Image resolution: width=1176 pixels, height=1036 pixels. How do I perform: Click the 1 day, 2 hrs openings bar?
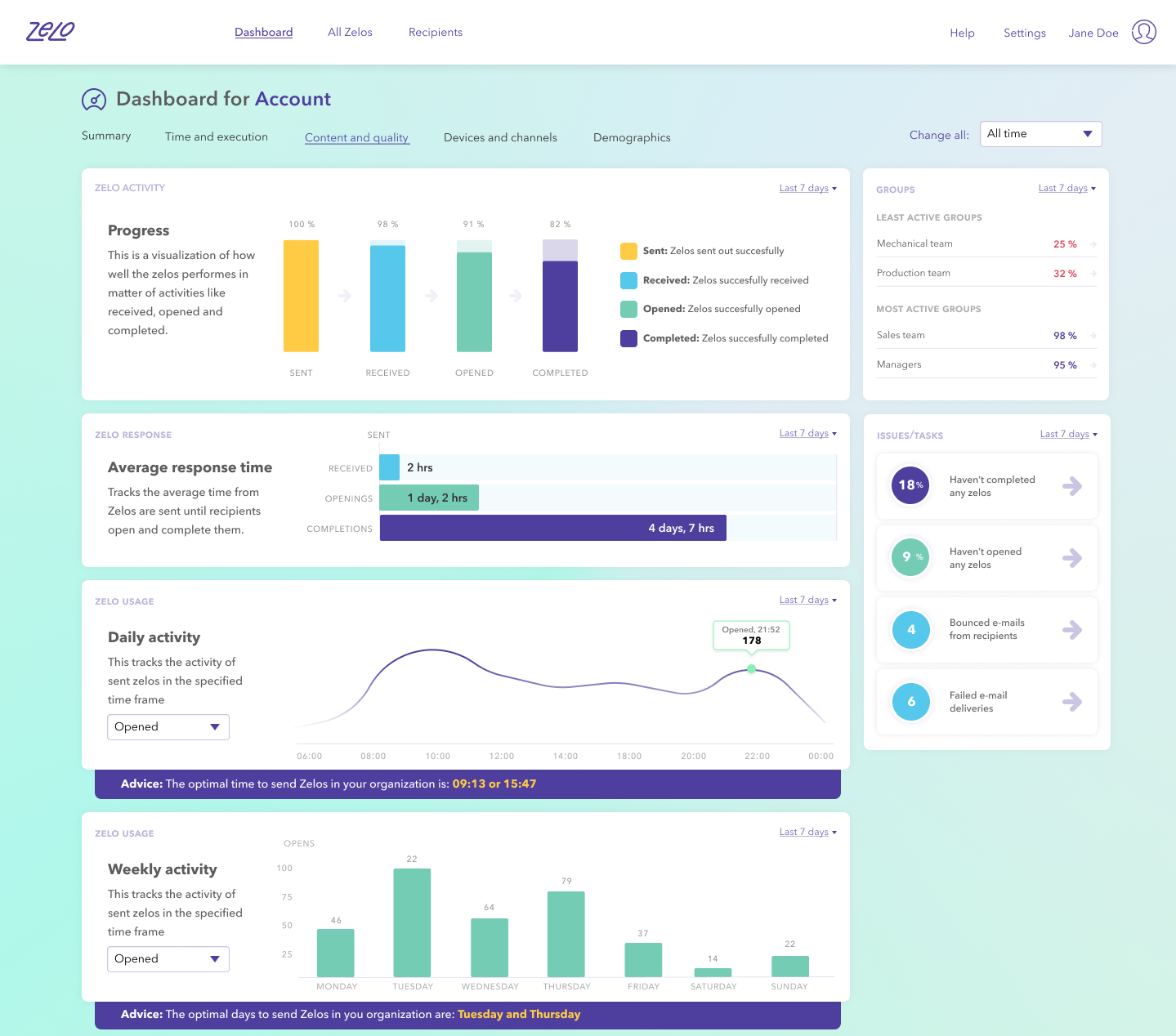click(x=429, y=498)
